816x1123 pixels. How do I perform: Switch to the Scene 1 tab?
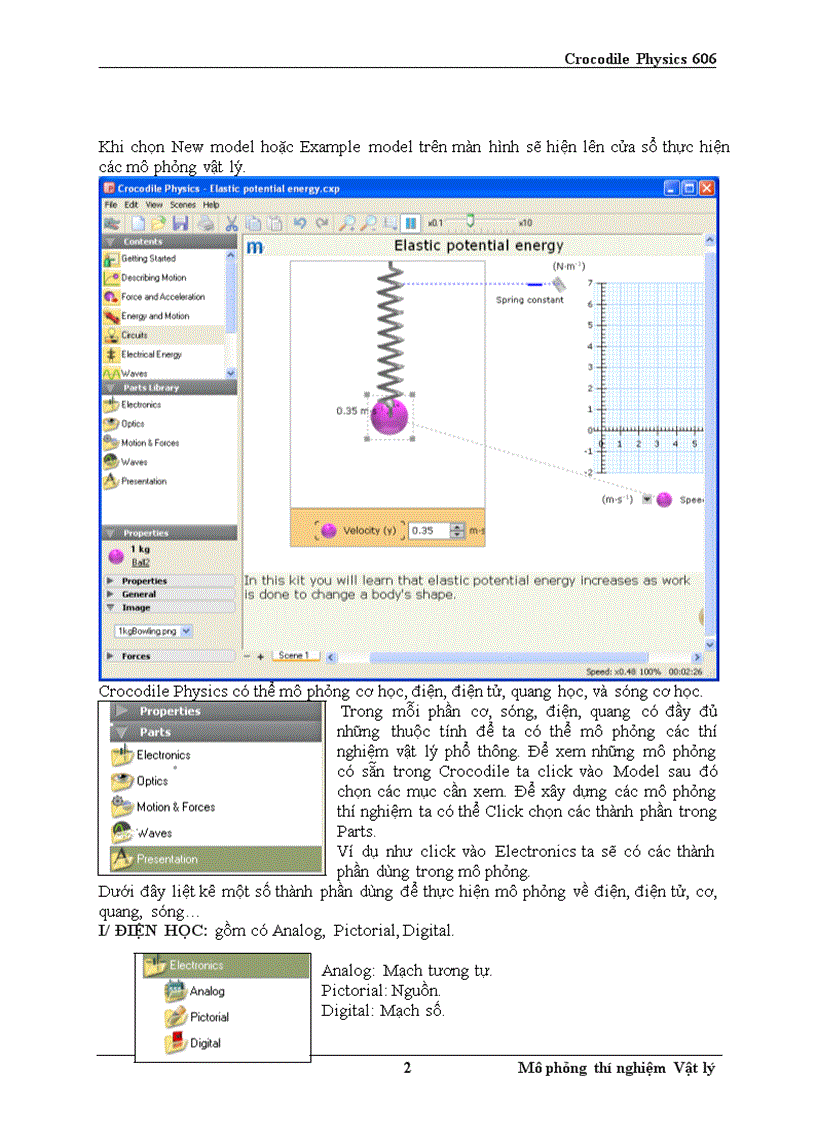pos(294,655)
